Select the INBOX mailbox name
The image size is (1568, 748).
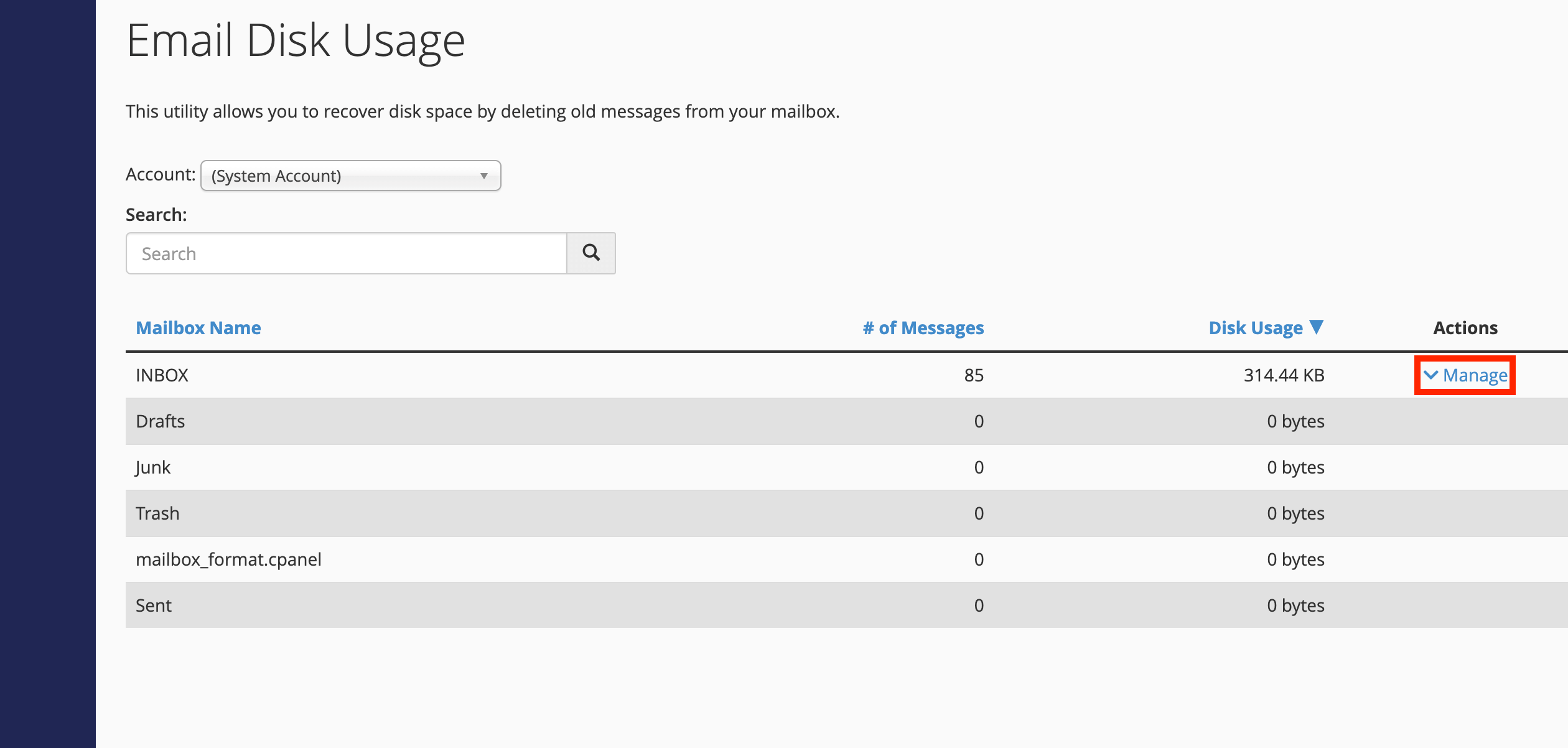[x=162, y=375]
